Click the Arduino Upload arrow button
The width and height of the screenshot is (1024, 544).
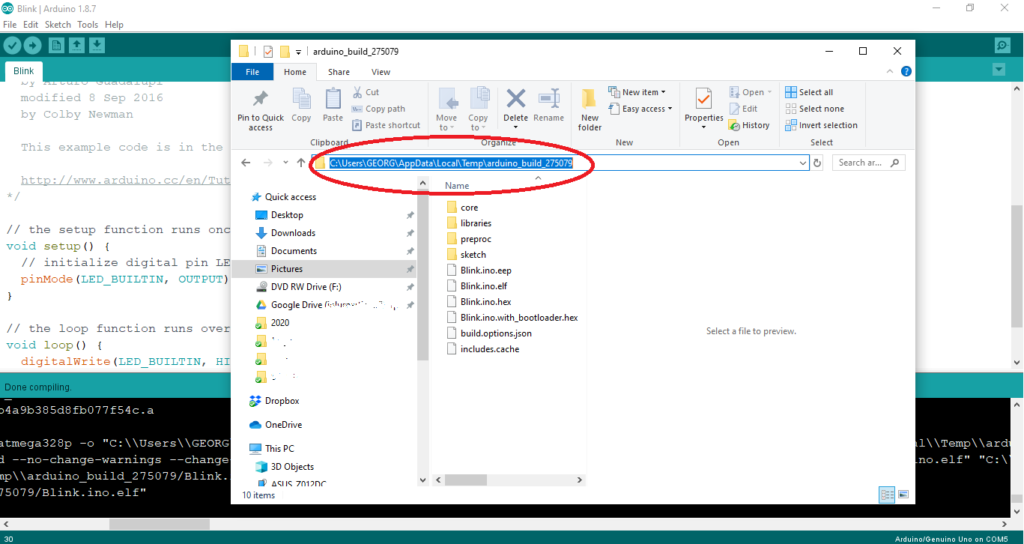[x=33, y=45]
